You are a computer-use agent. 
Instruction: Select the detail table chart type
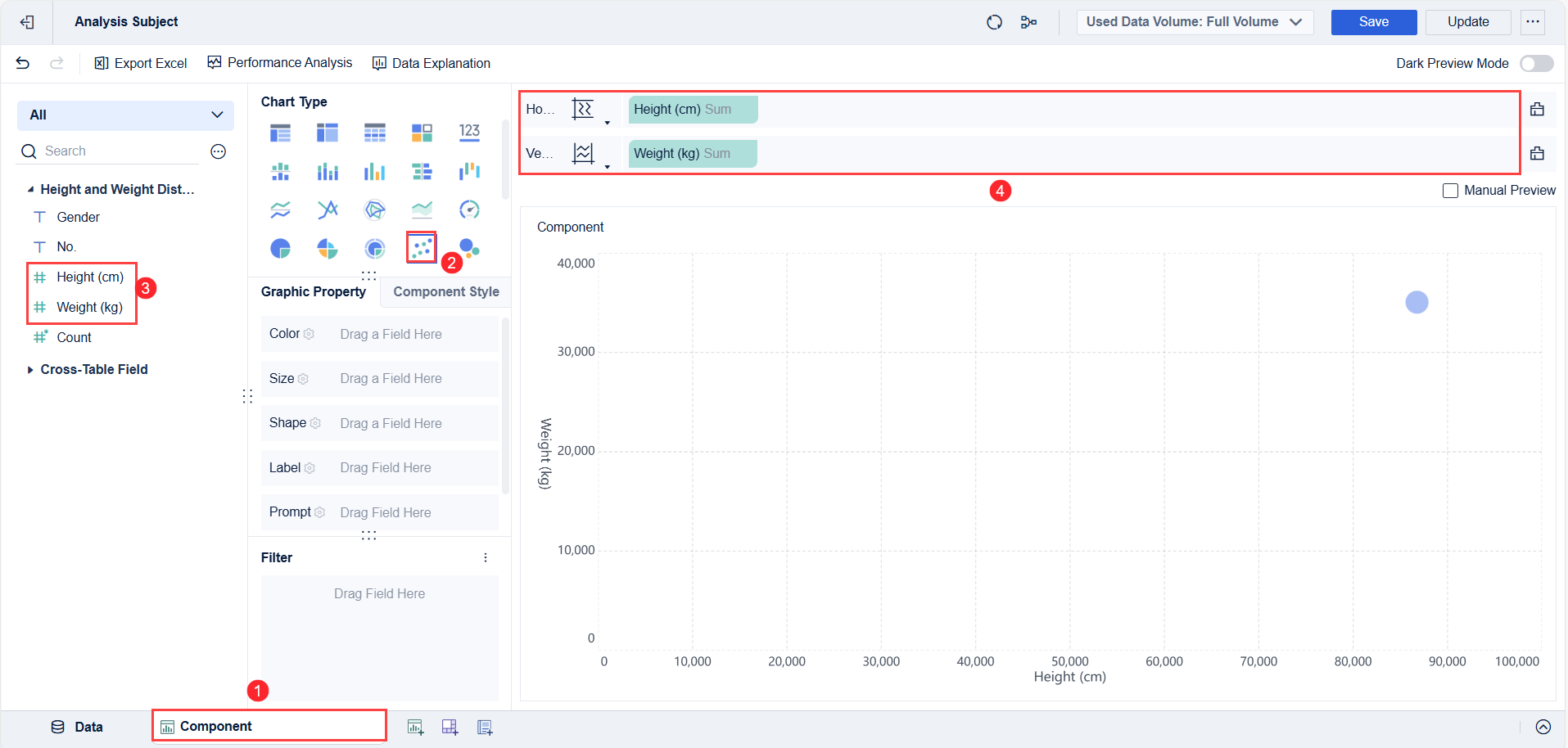click(375, 133)
